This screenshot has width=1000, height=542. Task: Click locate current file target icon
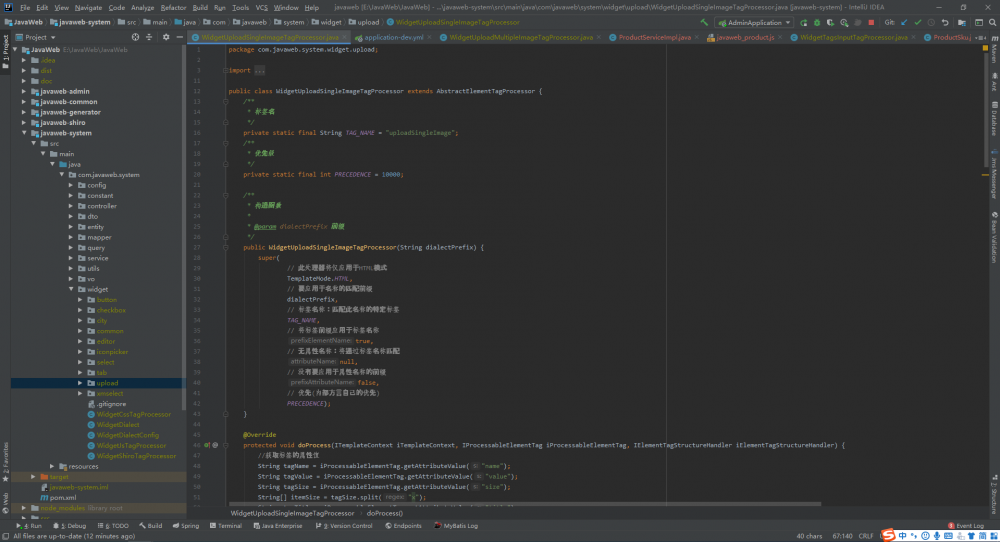137,37
